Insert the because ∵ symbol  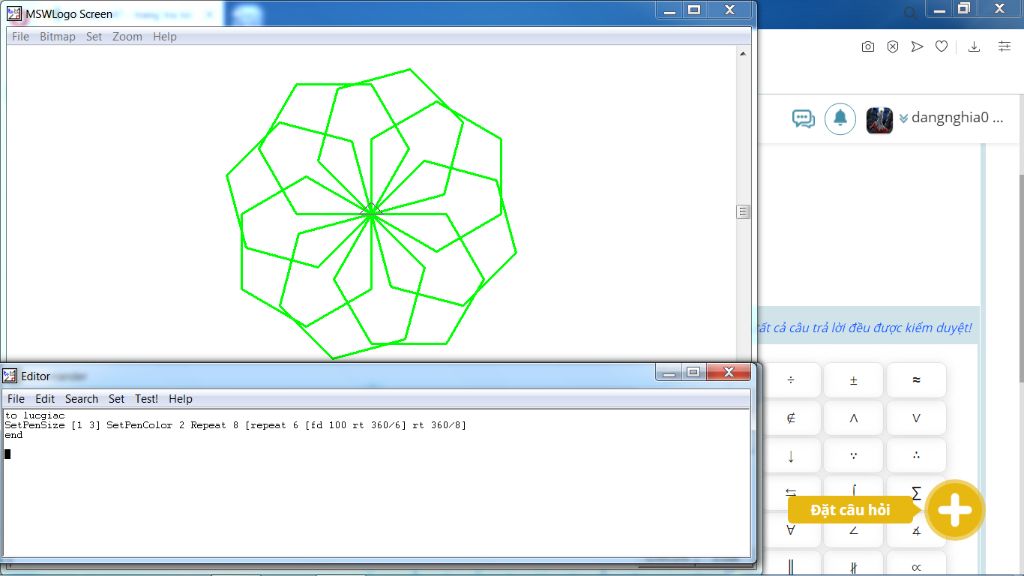(x=854, y=456)
